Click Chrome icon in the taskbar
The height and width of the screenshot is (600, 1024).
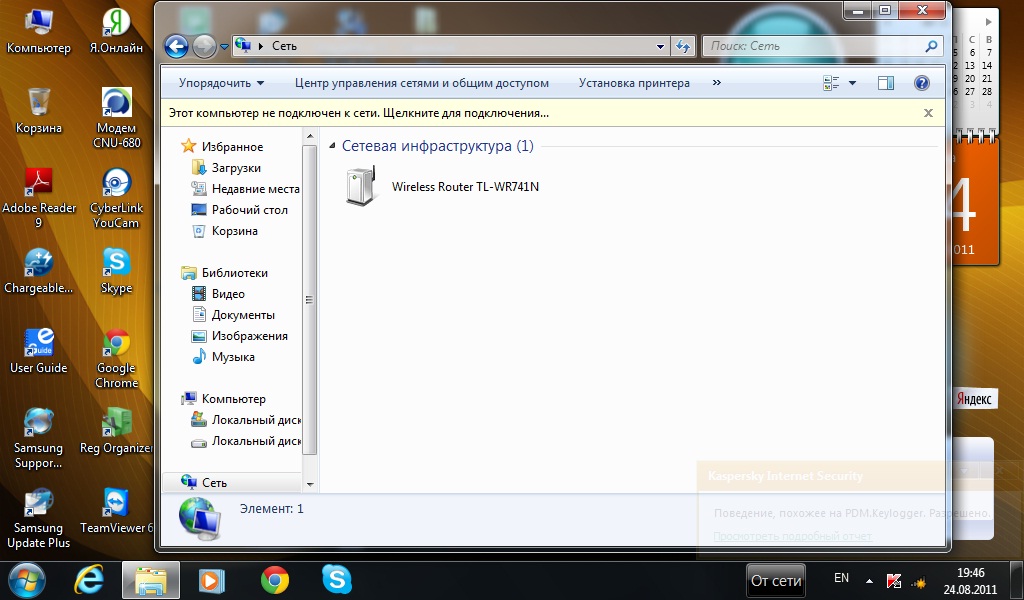(x=275, y=580)
